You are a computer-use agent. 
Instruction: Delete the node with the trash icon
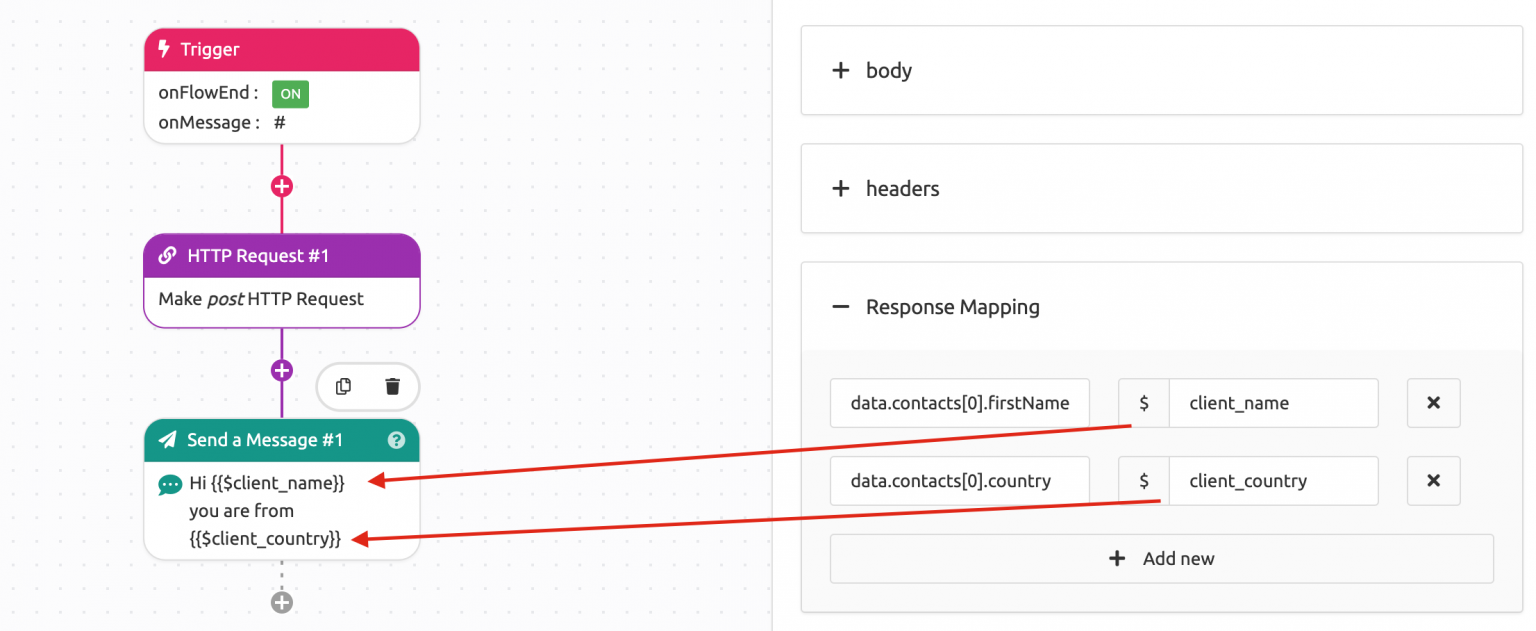(392, 386)
